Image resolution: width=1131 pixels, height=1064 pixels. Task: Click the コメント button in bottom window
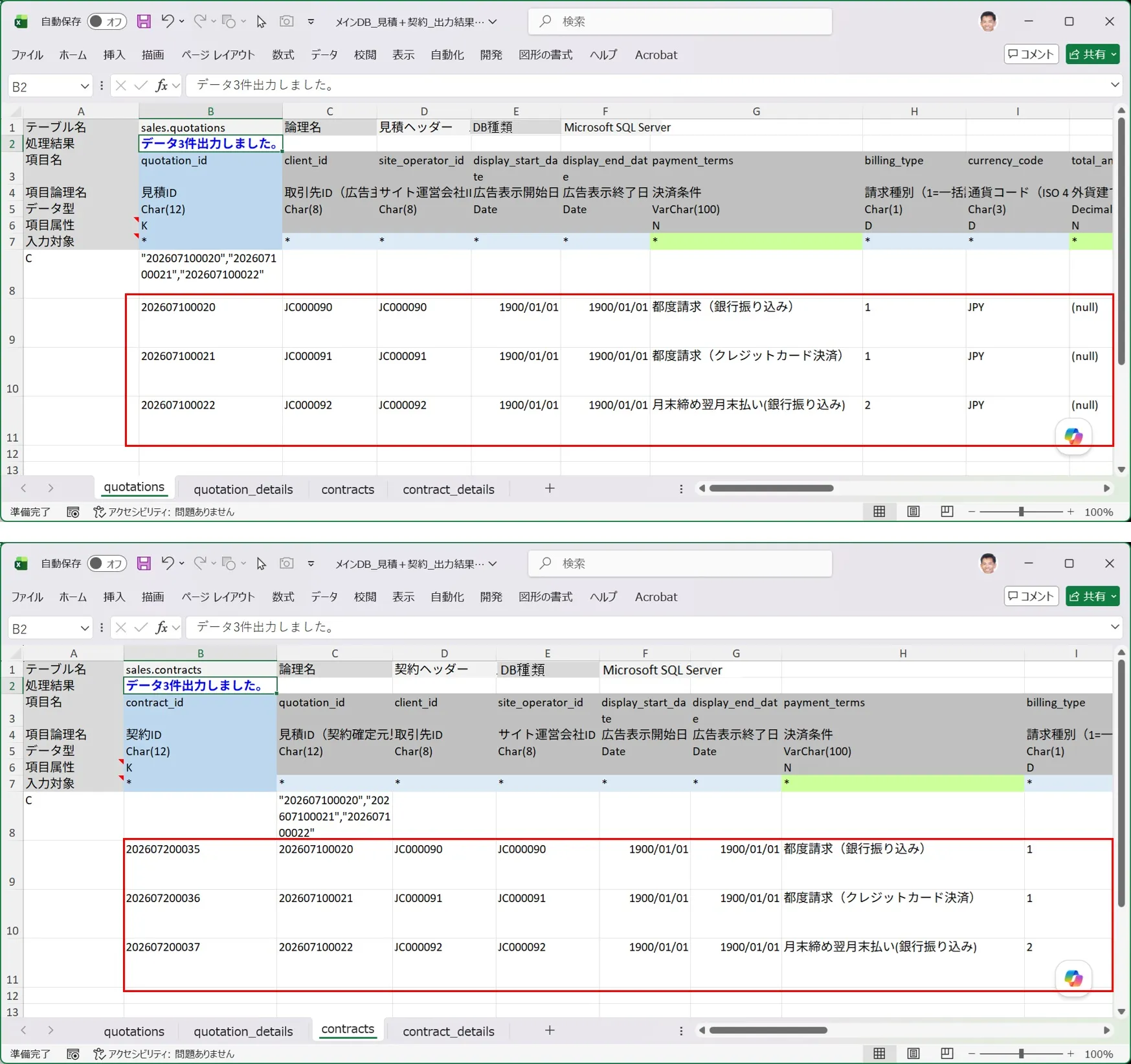(1031, 596)
